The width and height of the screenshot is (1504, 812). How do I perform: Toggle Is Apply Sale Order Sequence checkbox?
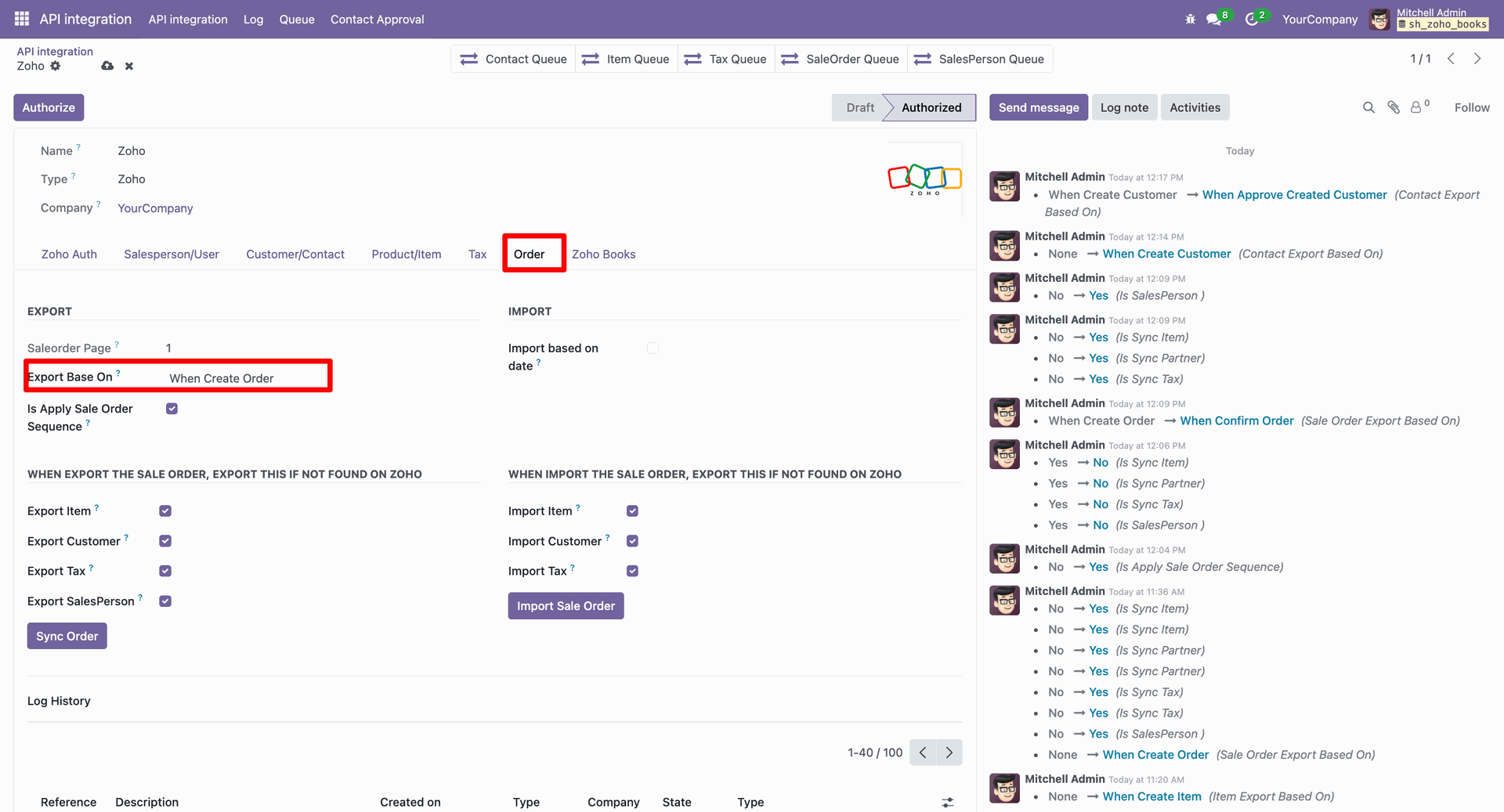tap(172, 409)
